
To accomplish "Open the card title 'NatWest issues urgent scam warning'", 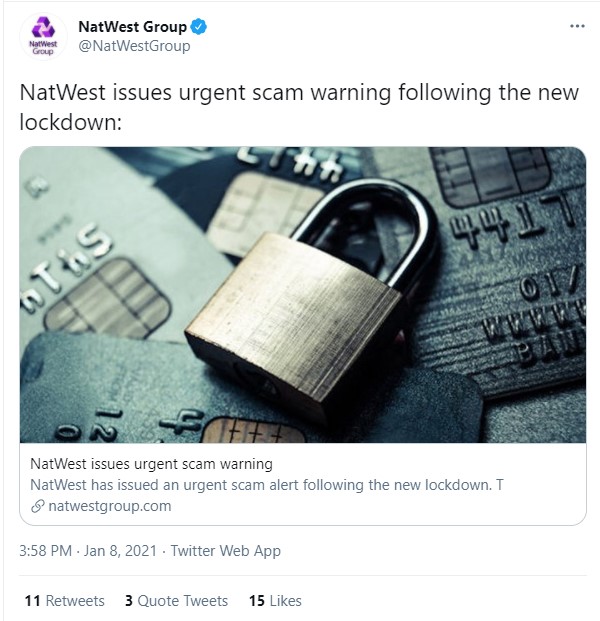I will tap(151, 464).
